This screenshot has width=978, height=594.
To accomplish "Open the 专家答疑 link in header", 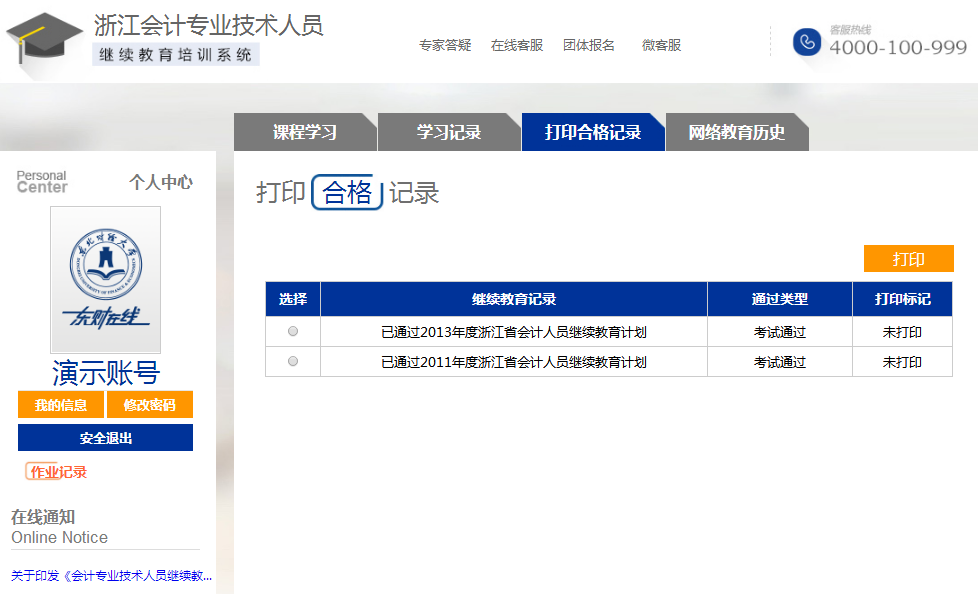I will click(444, 45).
